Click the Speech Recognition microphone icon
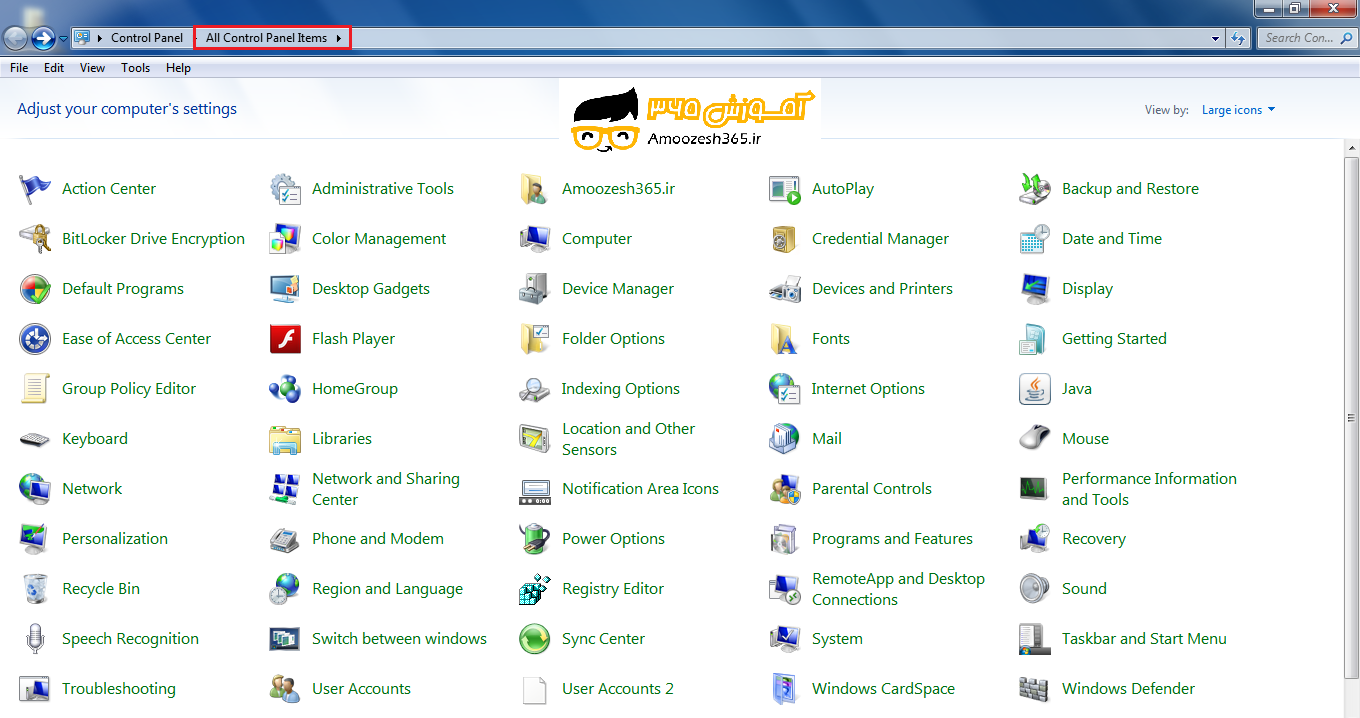 click(x=35, y=639)
